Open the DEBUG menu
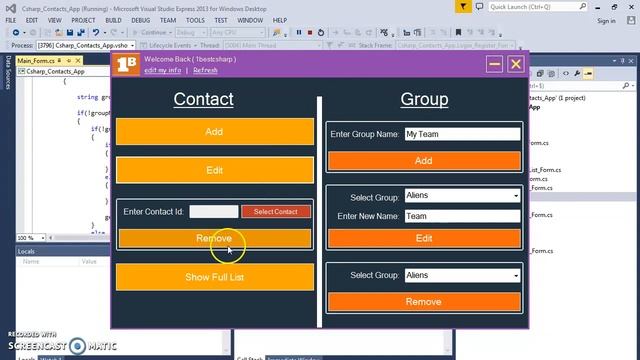 pos(141,20)
